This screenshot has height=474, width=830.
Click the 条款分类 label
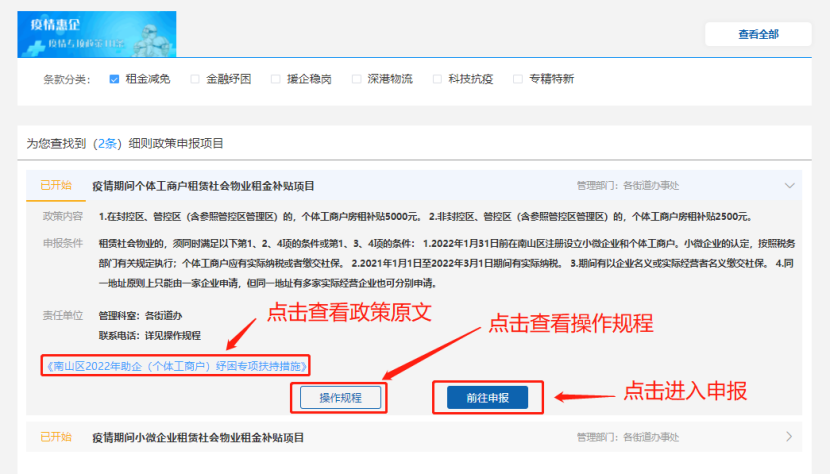tap(67, 79)
